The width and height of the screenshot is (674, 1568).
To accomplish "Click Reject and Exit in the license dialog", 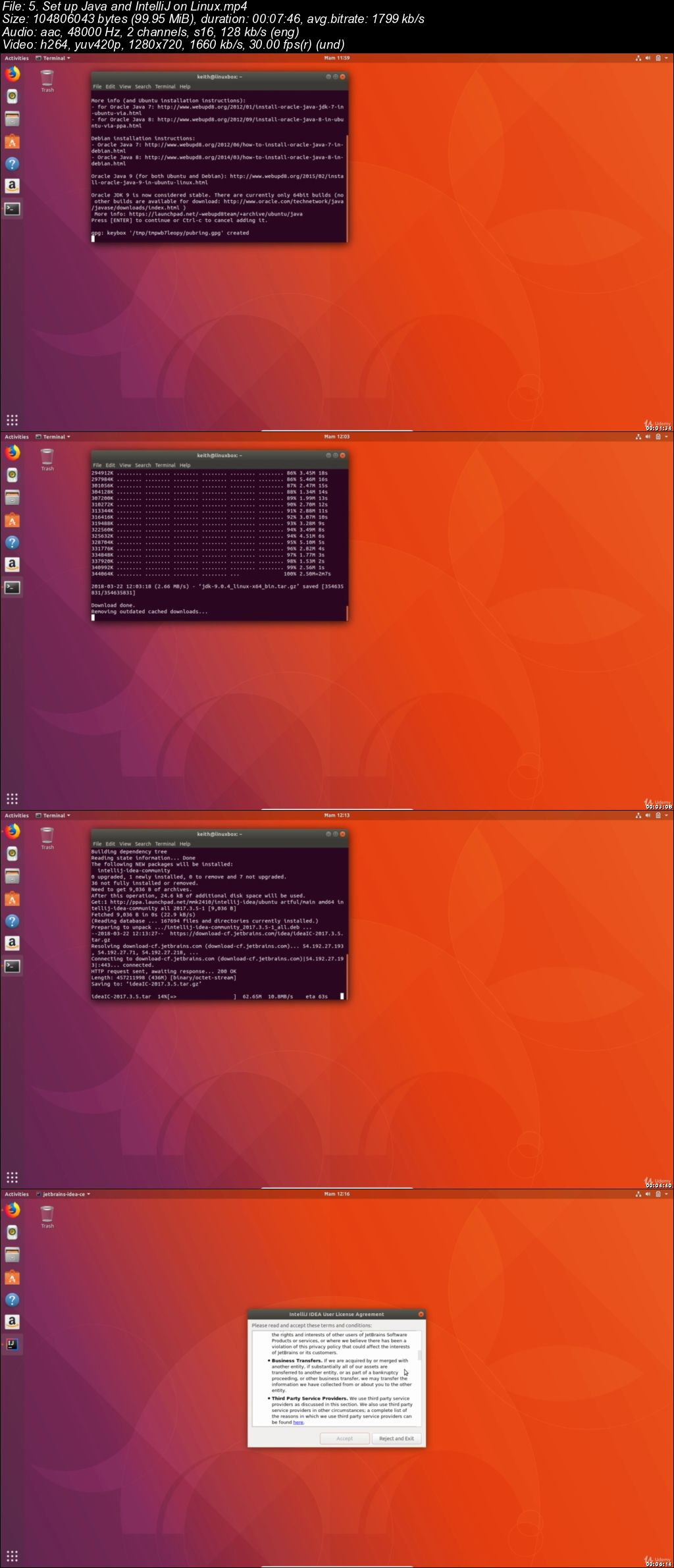I will [x=396, y=1438].
